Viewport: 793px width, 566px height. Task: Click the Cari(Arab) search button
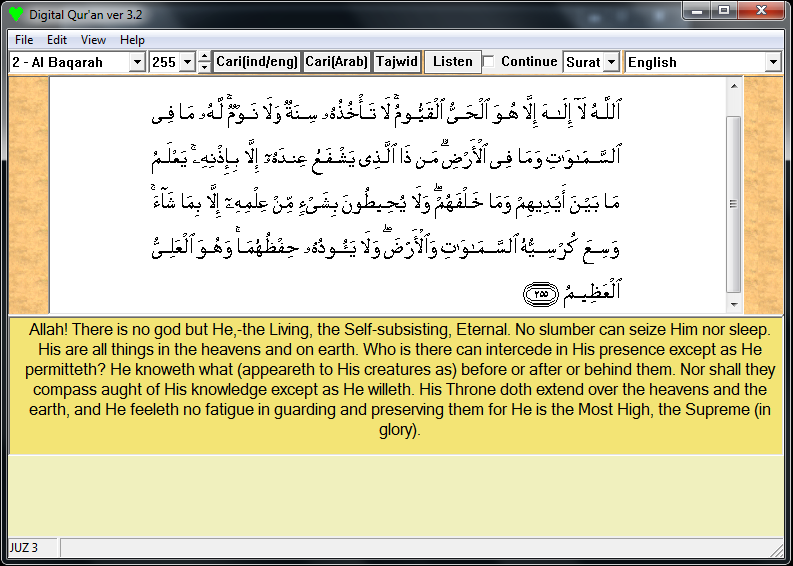[x=336, y=62]
